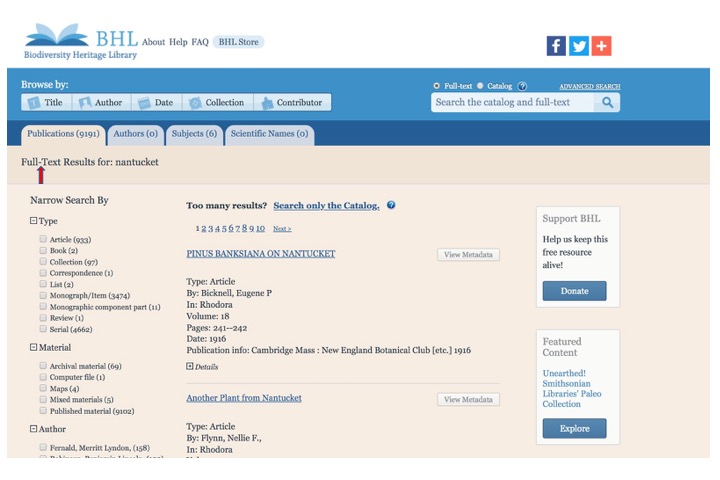This screenshot has height=480, width=720.
Task: Click the magnifier search button
Action: tap(607, 102)
